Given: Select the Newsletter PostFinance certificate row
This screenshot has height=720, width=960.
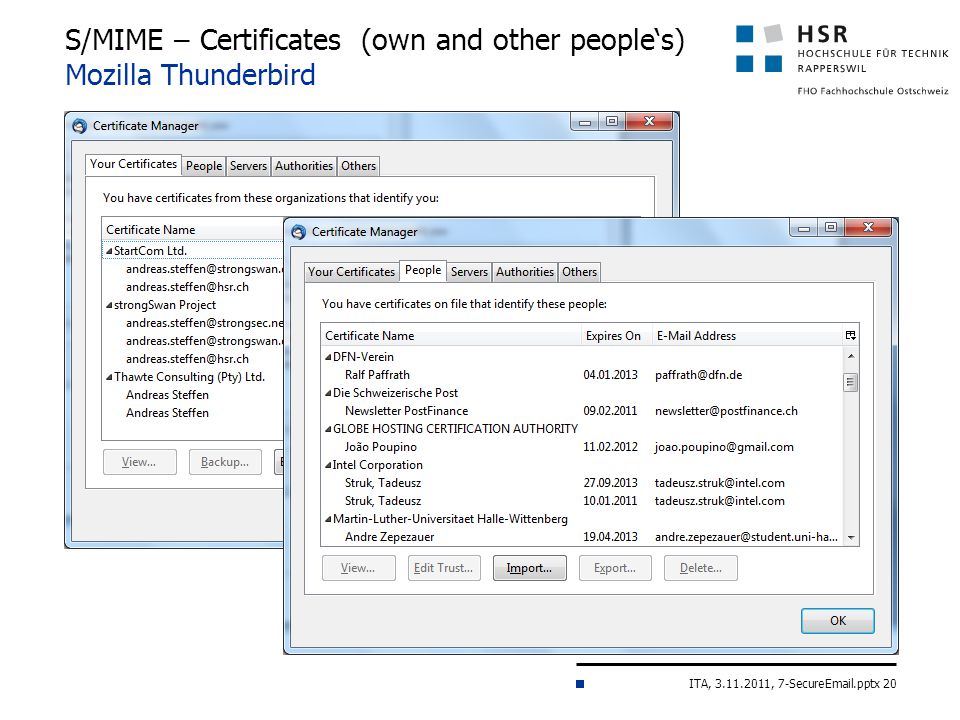Looking at the screenshot, I should [x=582, y=411].
